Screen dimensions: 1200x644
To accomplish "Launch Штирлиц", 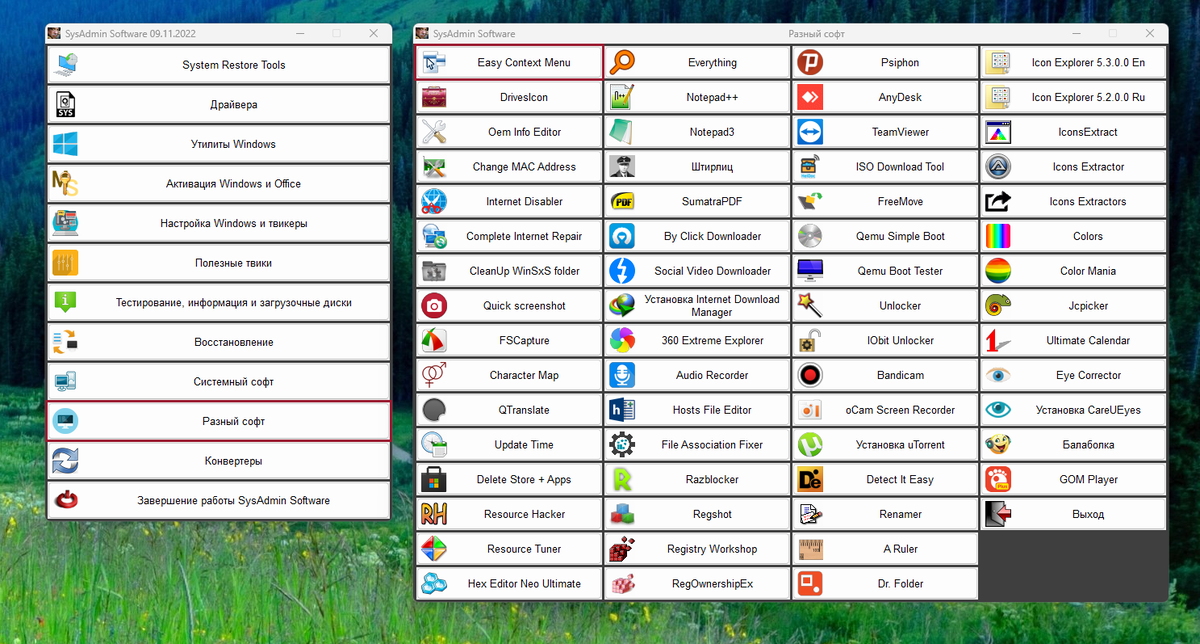I will (x=697, y=166).
